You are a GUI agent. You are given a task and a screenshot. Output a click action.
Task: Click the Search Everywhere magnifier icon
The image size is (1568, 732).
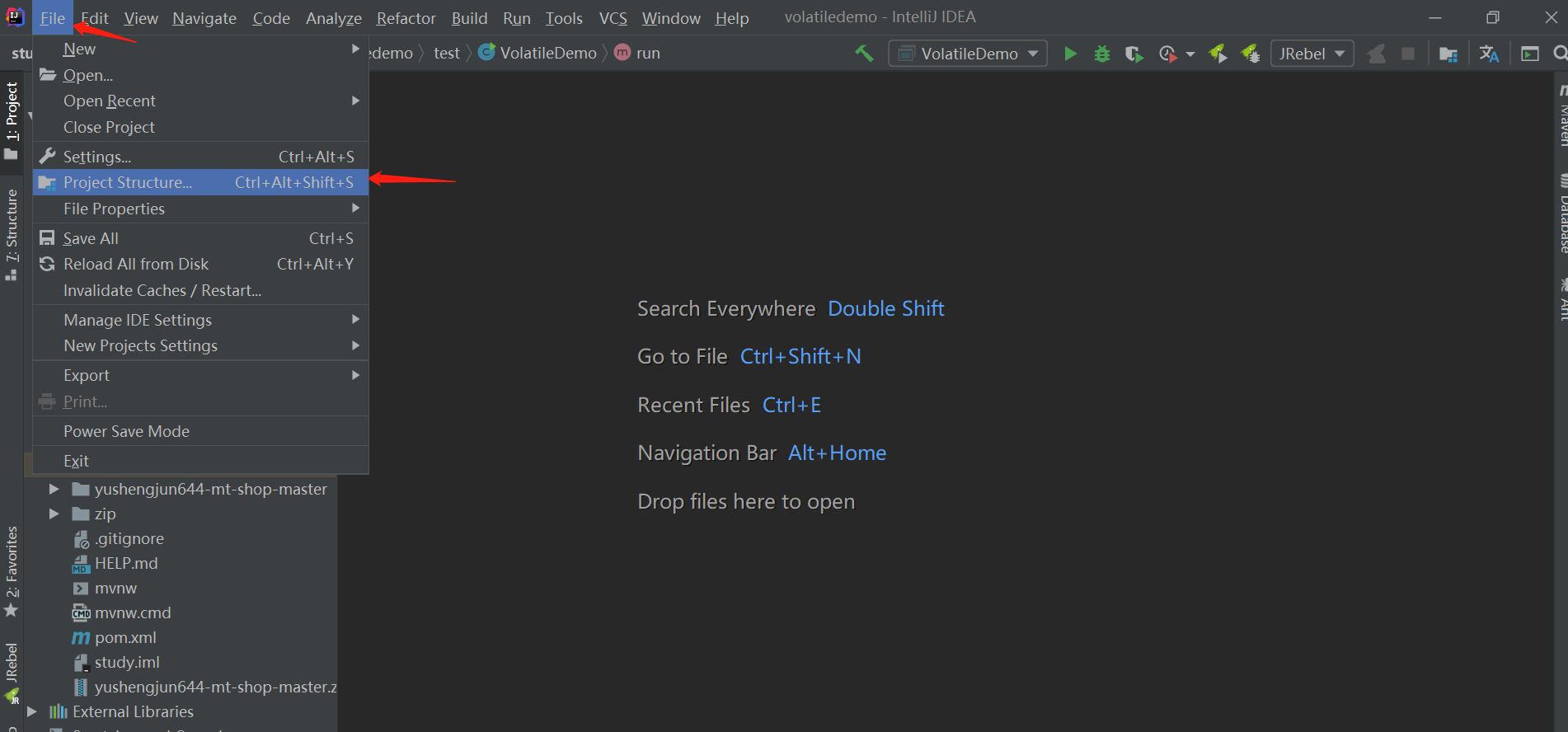[1560, 54]
